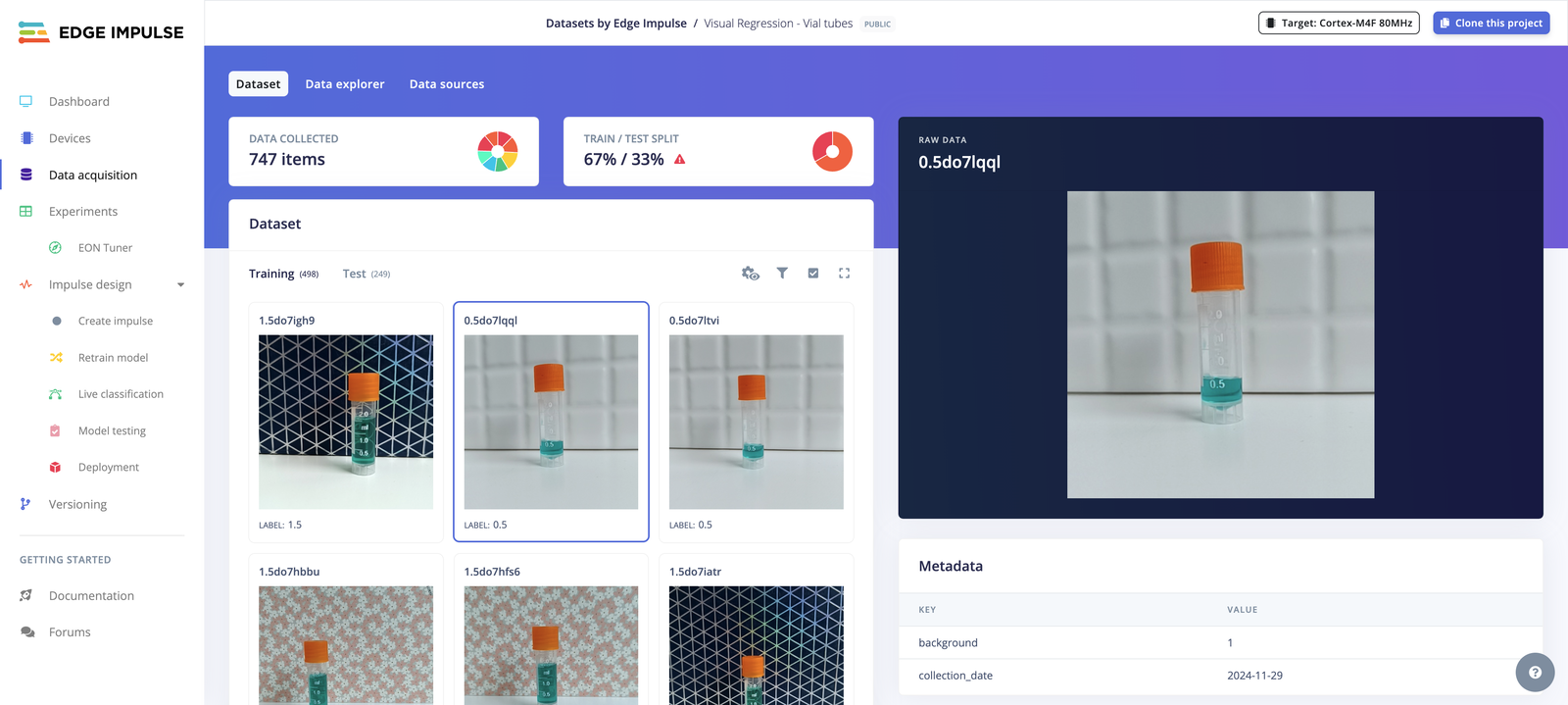Select sample 1.5do7hfs6 thumbnail
Viewport: 1568px width, 705px height.
pos(551,645)
